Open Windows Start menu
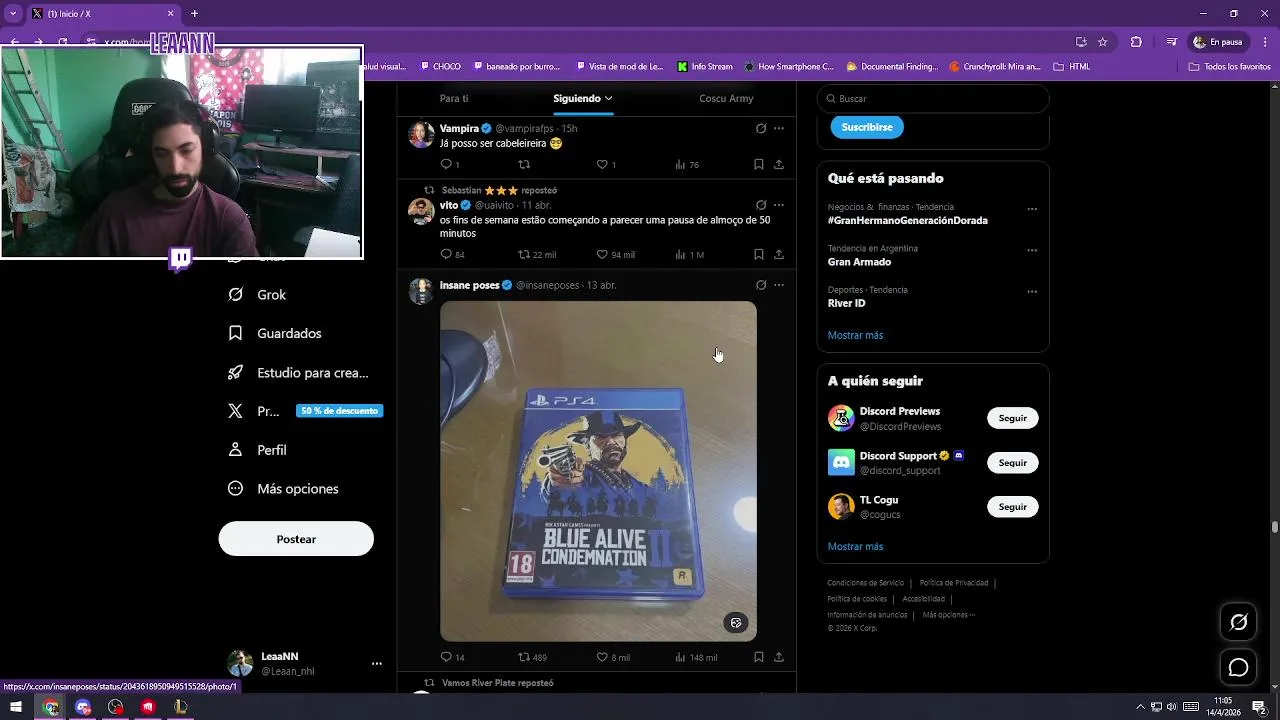 pyautogui.click(x=16, y=707)
